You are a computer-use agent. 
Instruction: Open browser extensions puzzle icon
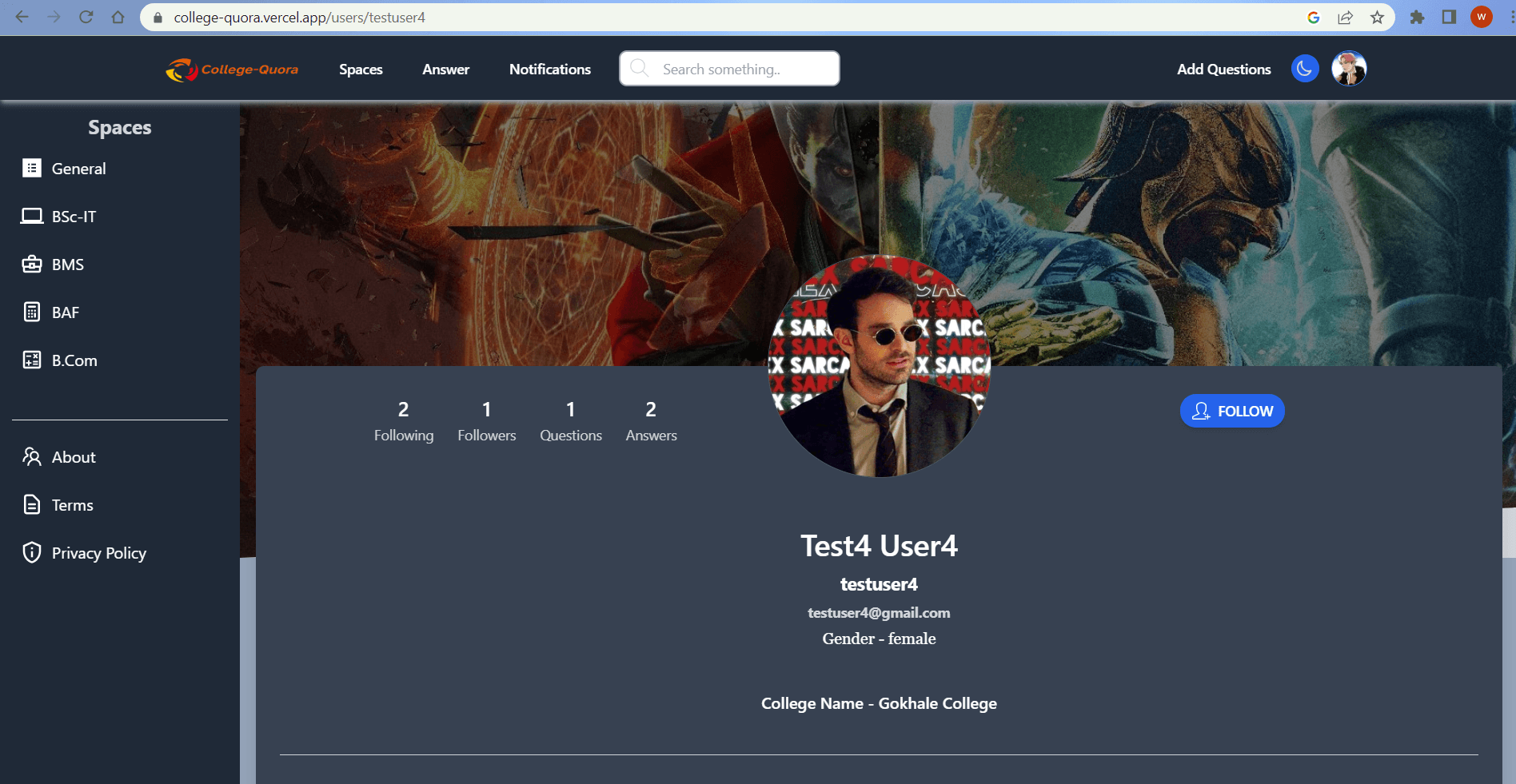click(1417, 18)
